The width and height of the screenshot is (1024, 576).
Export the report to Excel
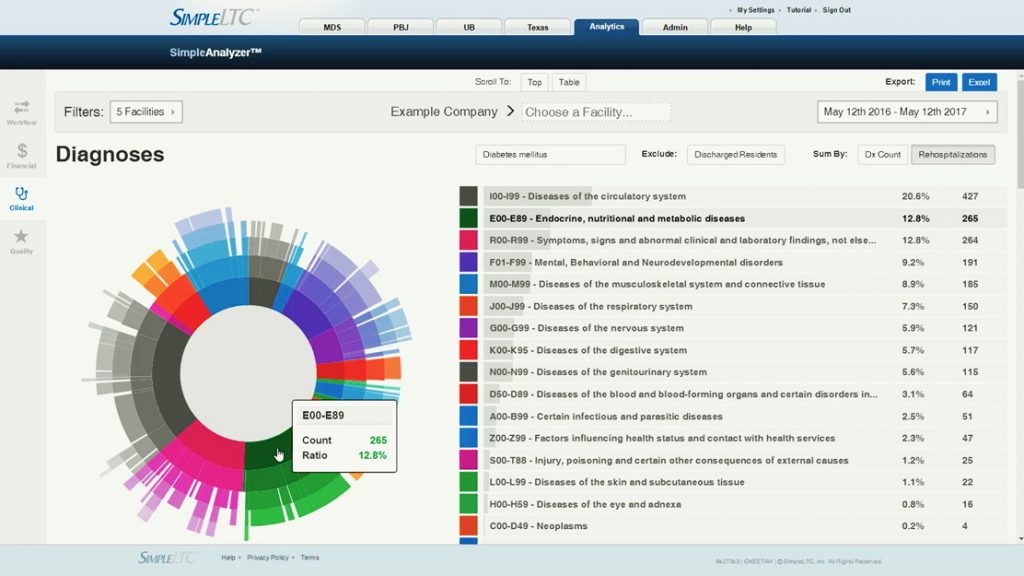click(x=979, y=82)
